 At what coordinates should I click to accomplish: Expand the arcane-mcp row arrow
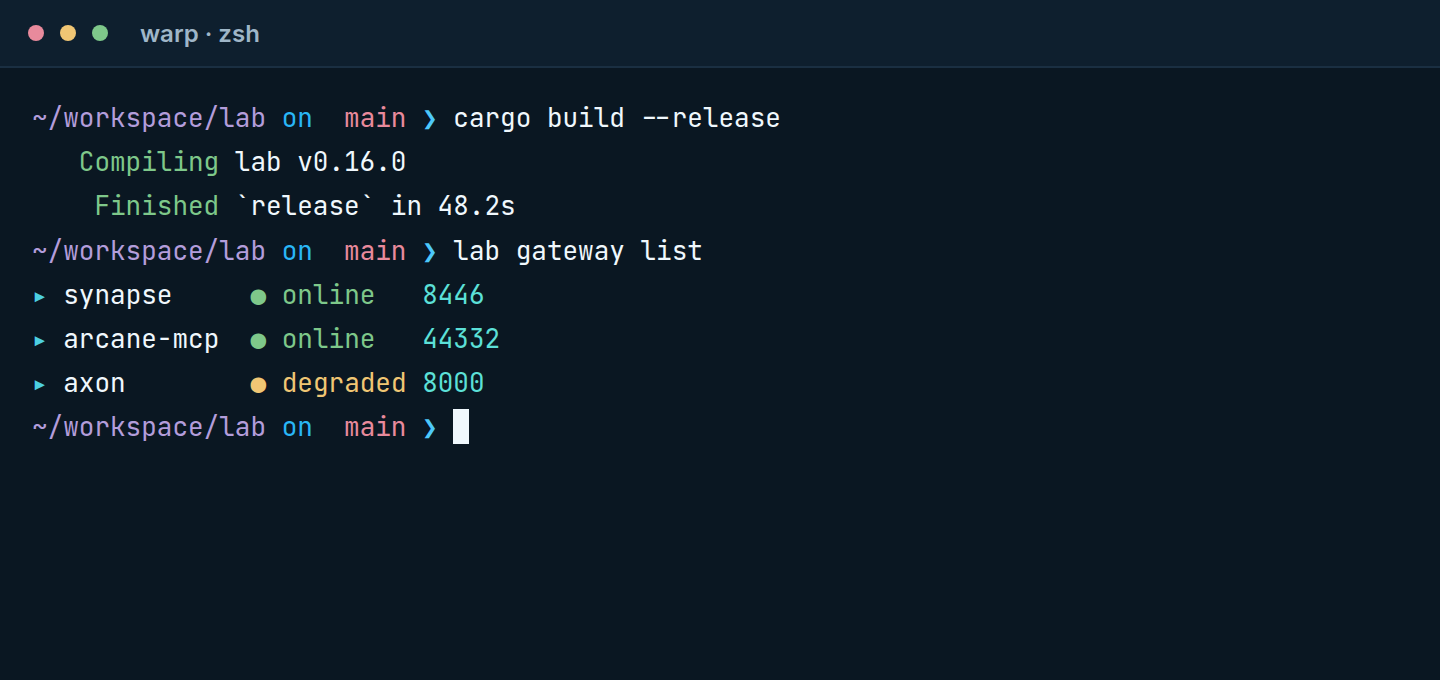(x=40, y=341)
